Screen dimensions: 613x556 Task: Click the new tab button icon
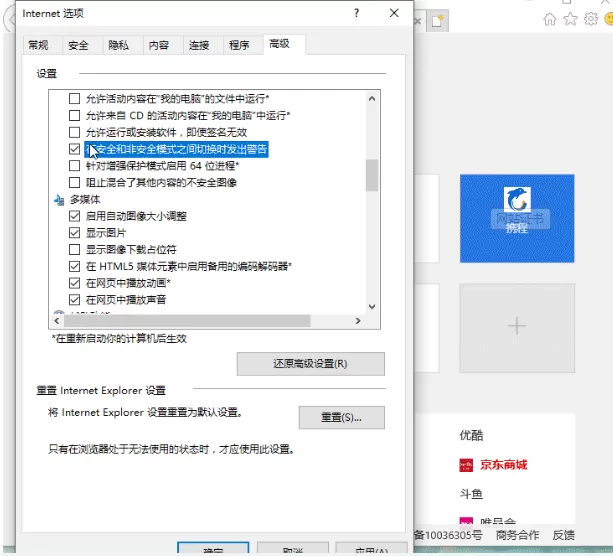437,21
